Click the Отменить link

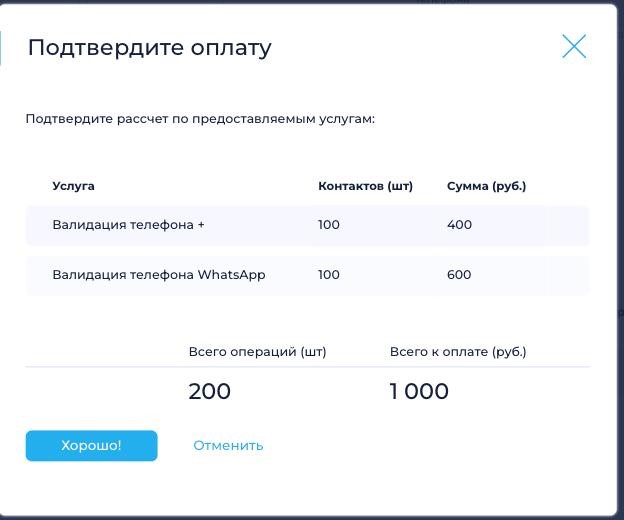tap(228, 446)
